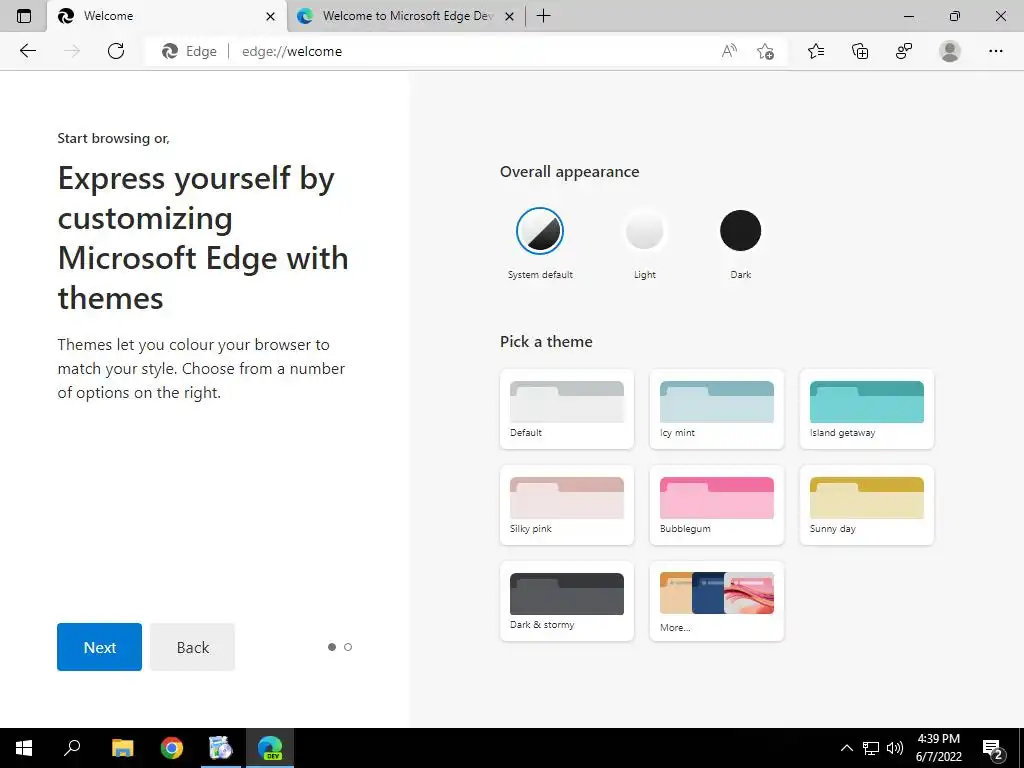Select the first page indicator dot
This screenshot has width=1024, height=768.
332,647
